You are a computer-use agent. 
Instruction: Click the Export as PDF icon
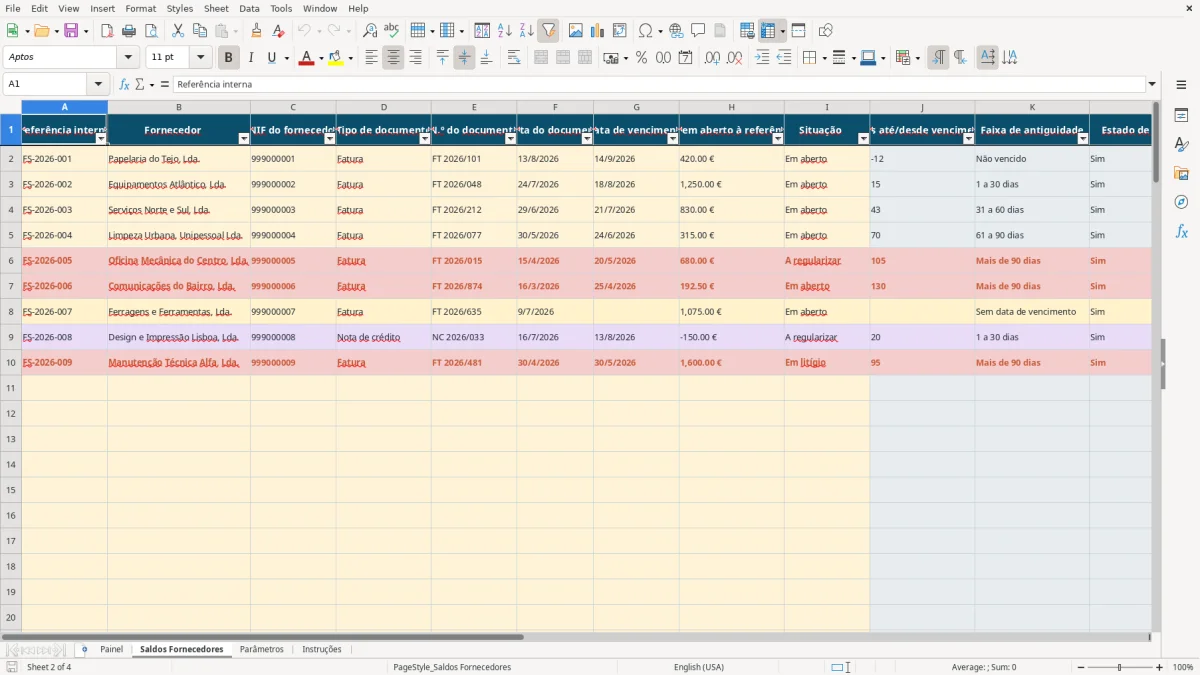point(107,31)
